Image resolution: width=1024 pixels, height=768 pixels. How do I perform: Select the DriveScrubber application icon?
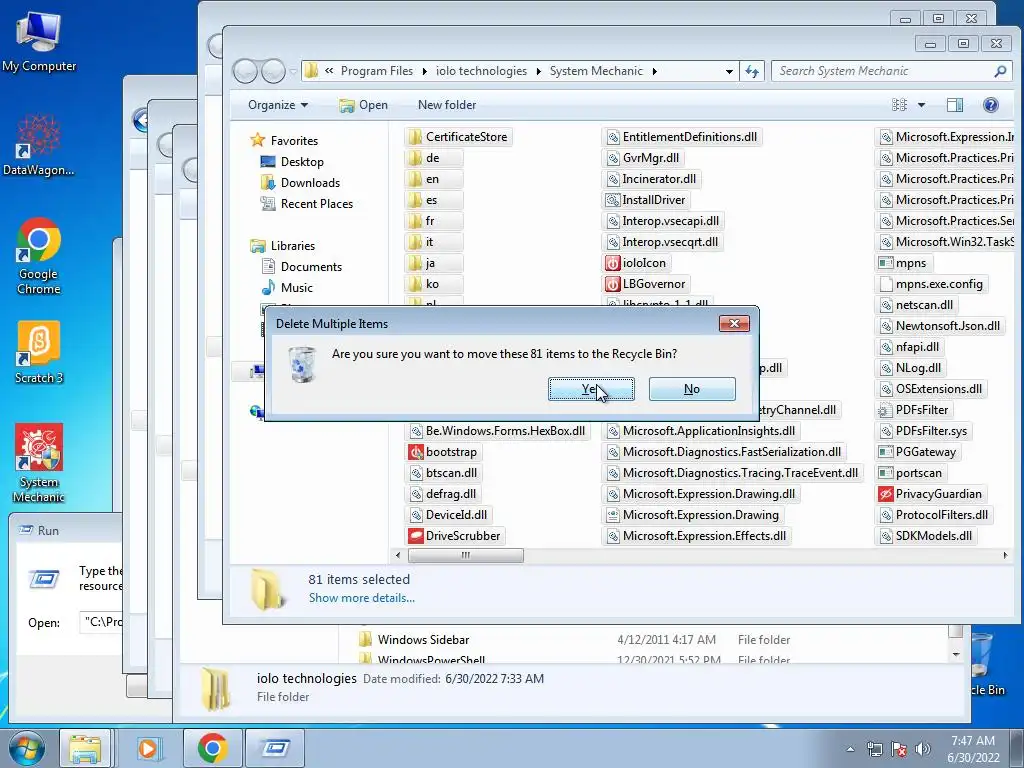[416, 536]
